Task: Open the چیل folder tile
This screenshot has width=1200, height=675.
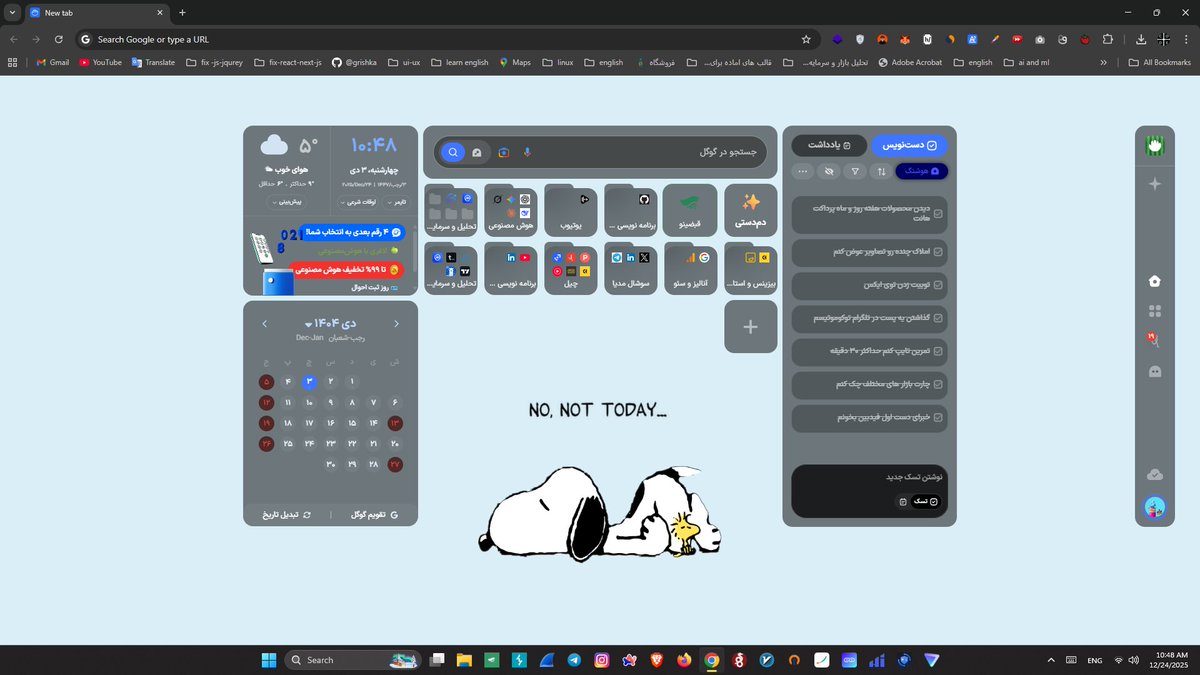Action: pyautogui.click(x=571, y=269)
